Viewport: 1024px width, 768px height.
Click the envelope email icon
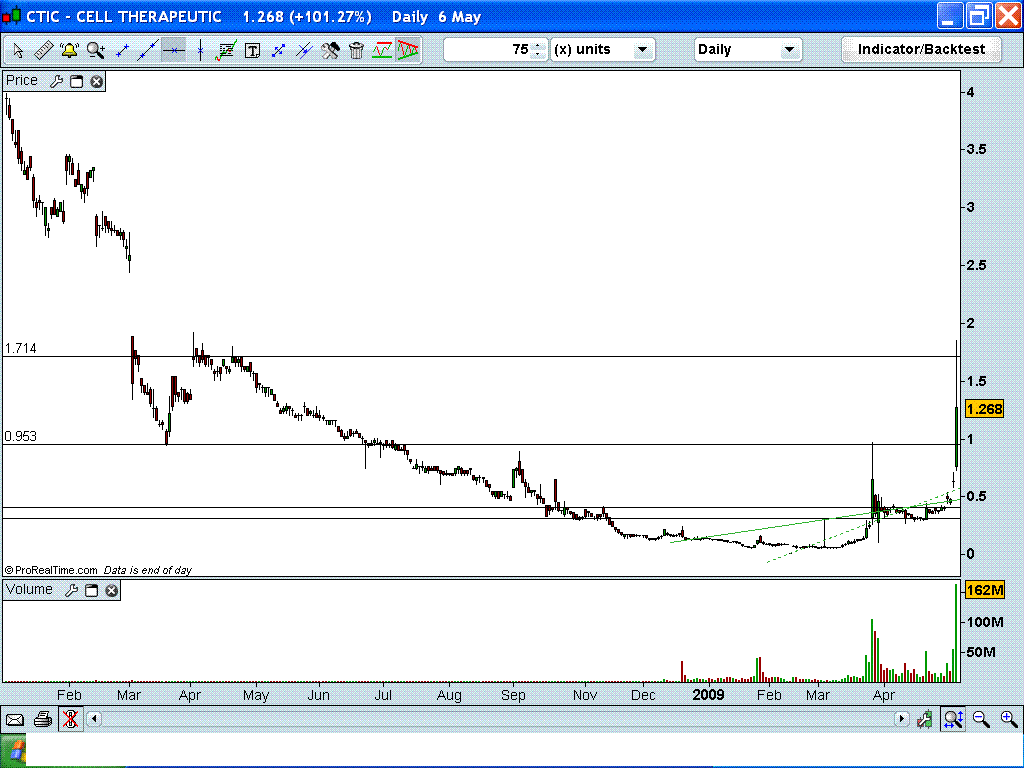[x=14, y=720]
